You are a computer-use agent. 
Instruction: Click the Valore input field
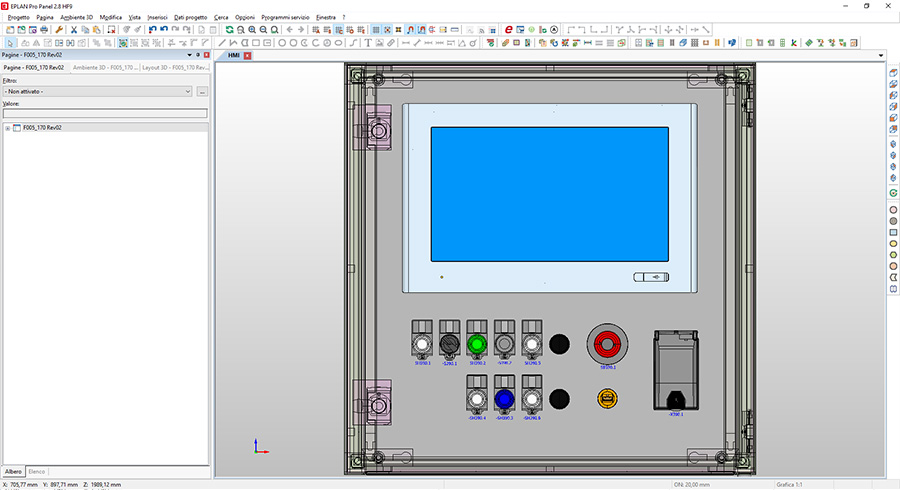click(x=104, y=113)
